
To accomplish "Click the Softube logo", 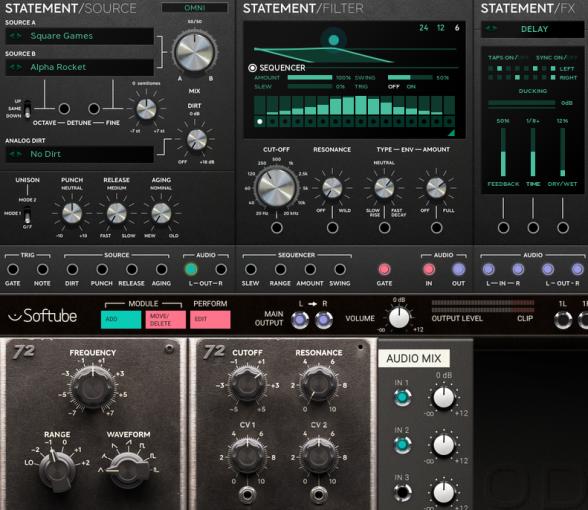I will [42, 316].
